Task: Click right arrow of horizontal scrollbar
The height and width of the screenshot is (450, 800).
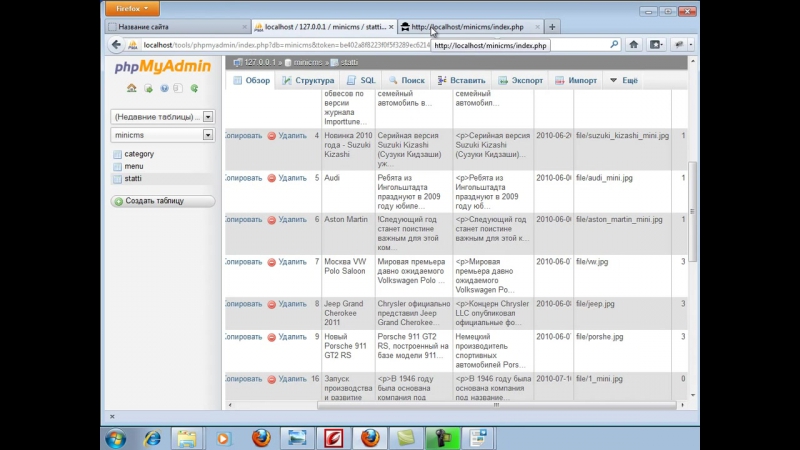Action: point(682,405)
